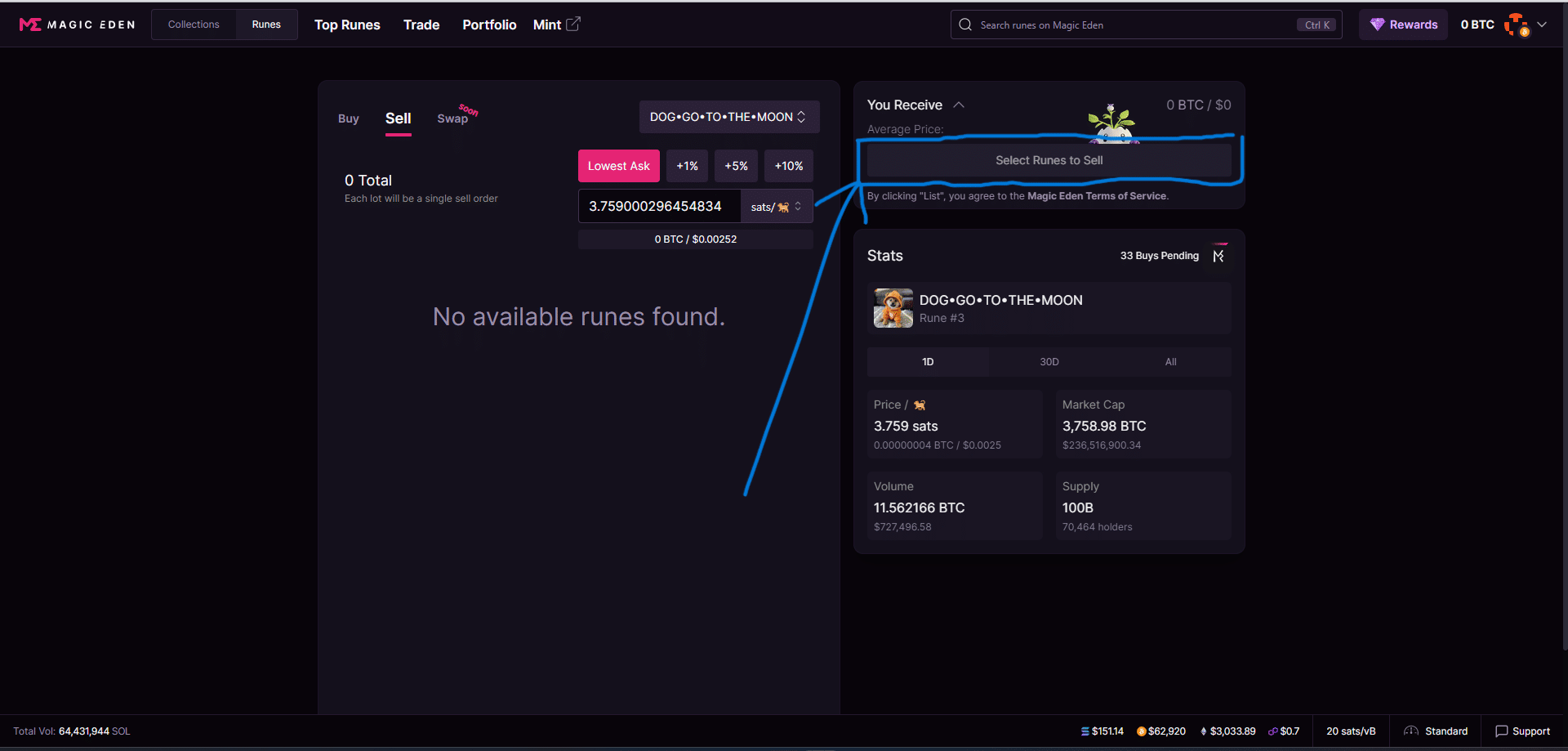Click the Rewards button
Screen dimensions: 1568x751
(x=1403, y=25)
